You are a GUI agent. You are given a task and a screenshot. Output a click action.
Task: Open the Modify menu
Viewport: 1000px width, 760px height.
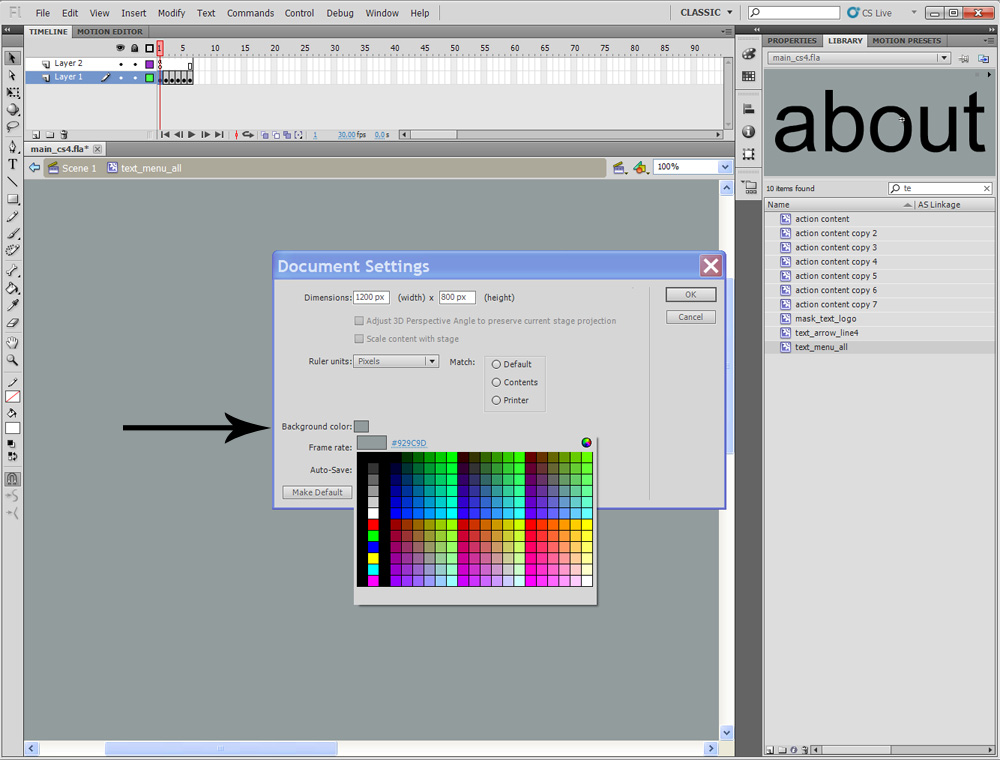[x=171, y=13]
